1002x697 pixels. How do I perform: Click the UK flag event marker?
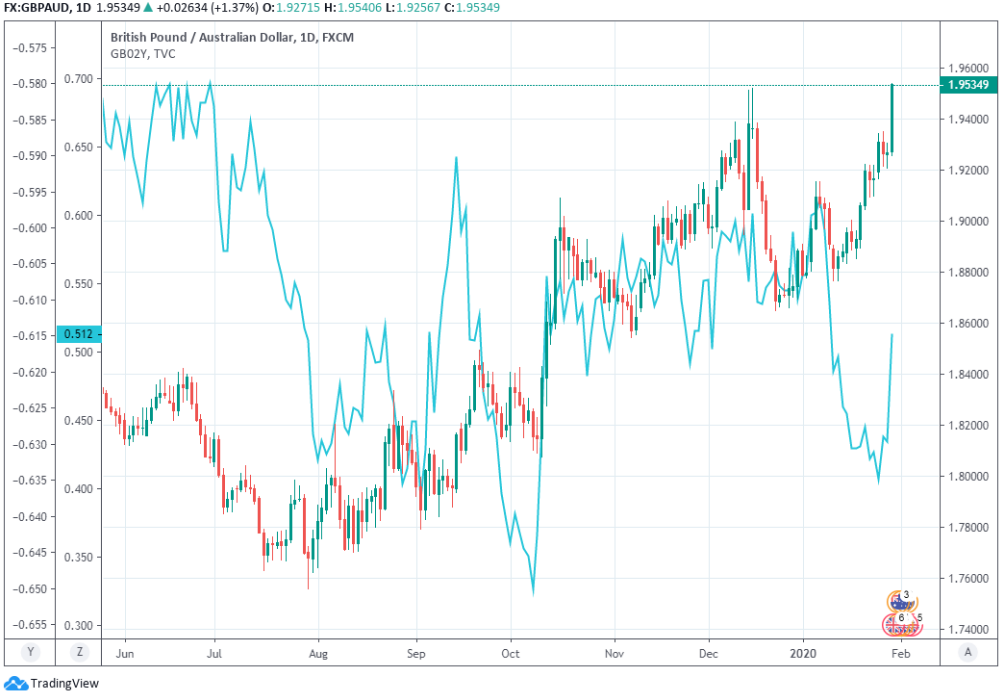(902, 624)
